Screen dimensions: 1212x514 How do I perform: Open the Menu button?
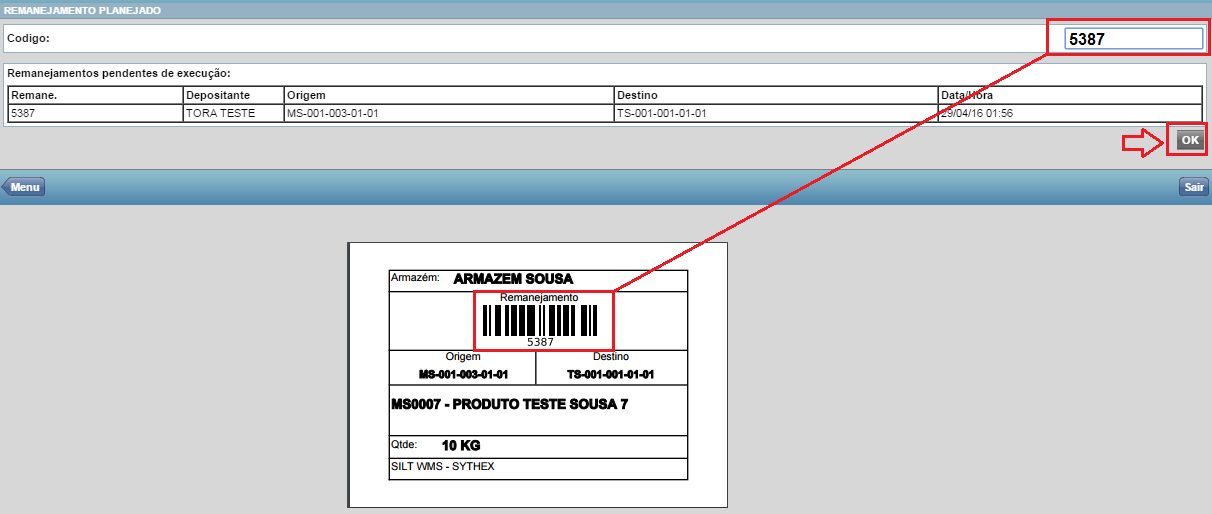click(x=23, y=187)
